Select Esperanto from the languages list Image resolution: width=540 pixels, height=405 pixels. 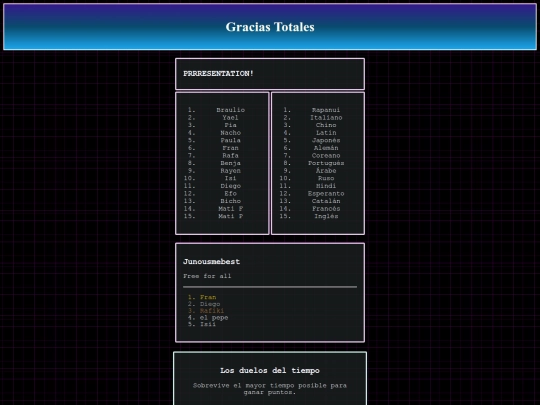click(x=326, y=193)
